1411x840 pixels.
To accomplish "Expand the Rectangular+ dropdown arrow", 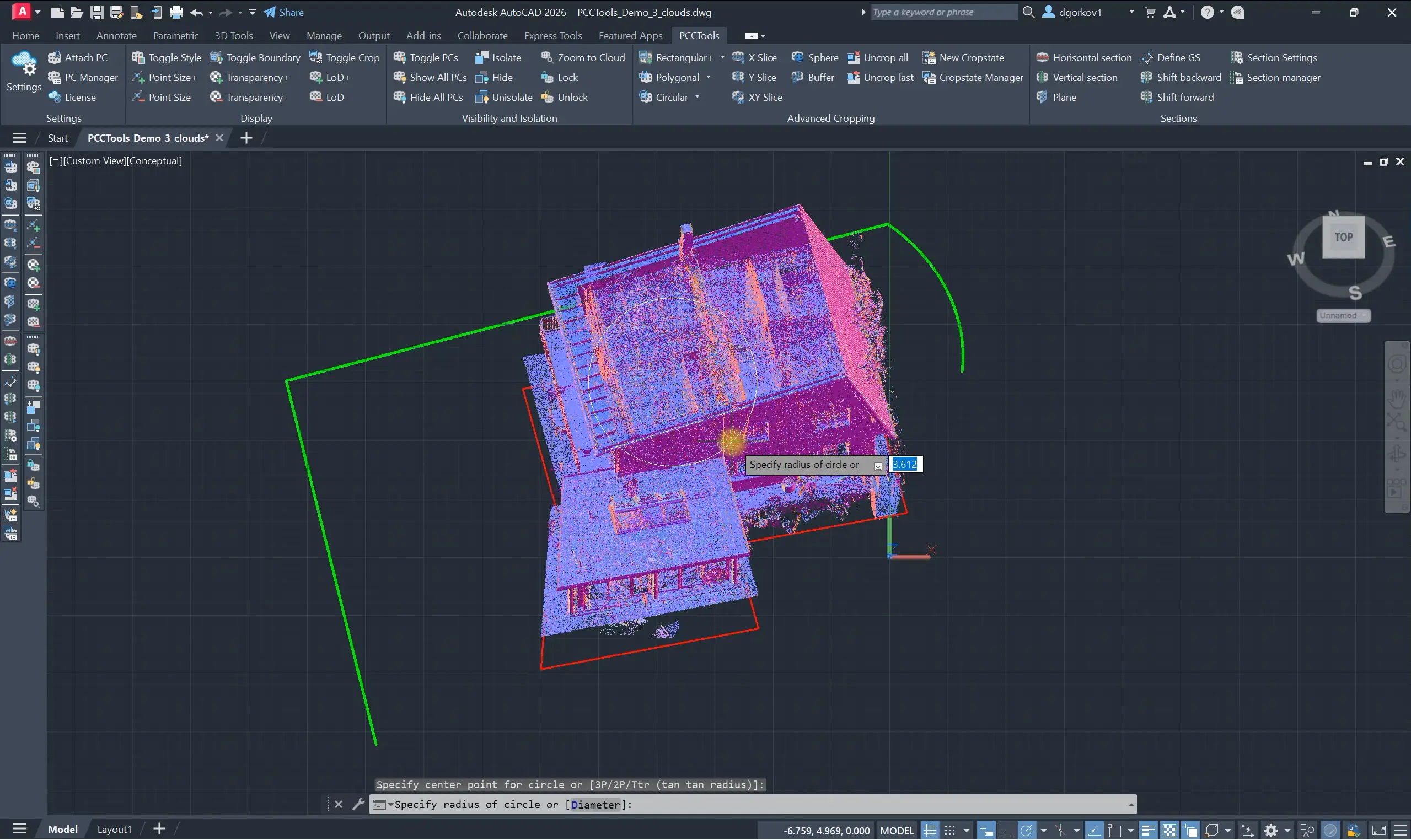I will click(722, 57).
